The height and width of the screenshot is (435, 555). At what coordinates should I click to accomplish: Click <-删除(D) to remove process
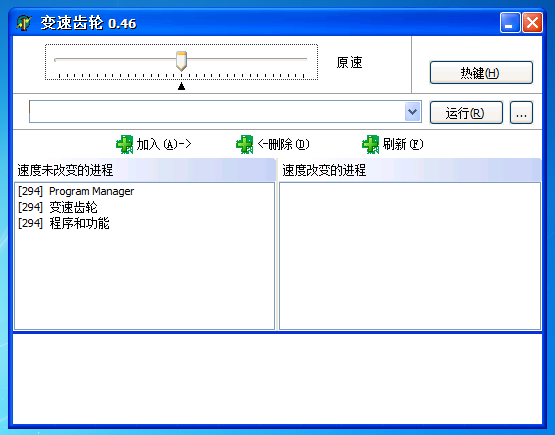point(284,144)
